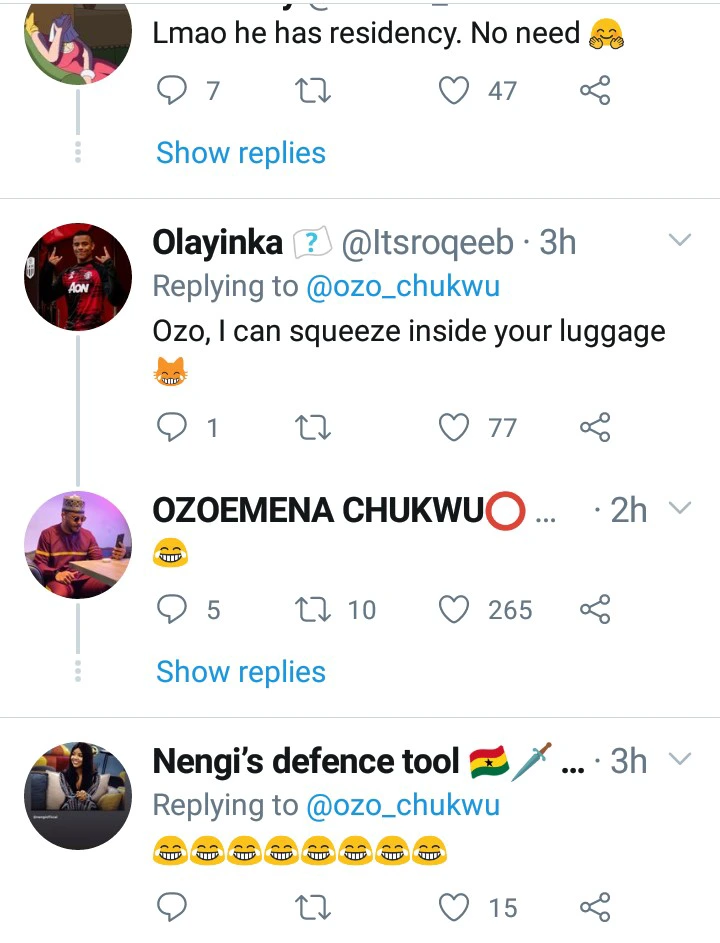The width and height of the screenshot is (720, 943).
Task: Open Olayinka's profile picture
Action: 77,276
